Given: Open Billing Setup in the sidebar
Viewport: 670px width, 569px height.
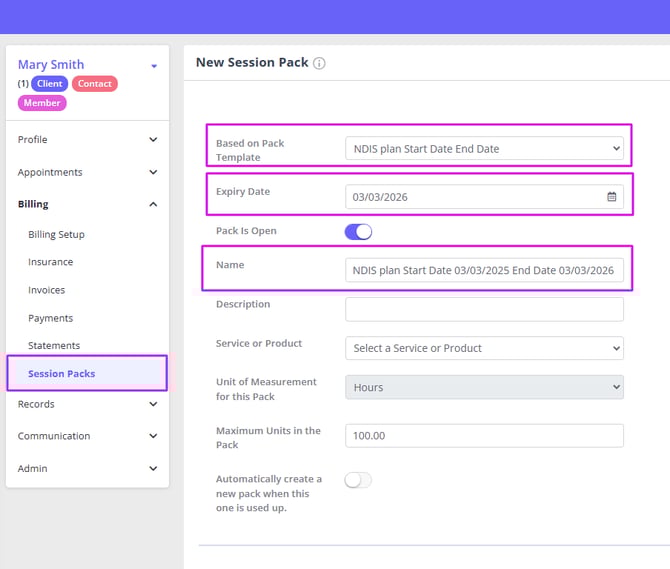Looking at the screenshot, I should 56,234.
